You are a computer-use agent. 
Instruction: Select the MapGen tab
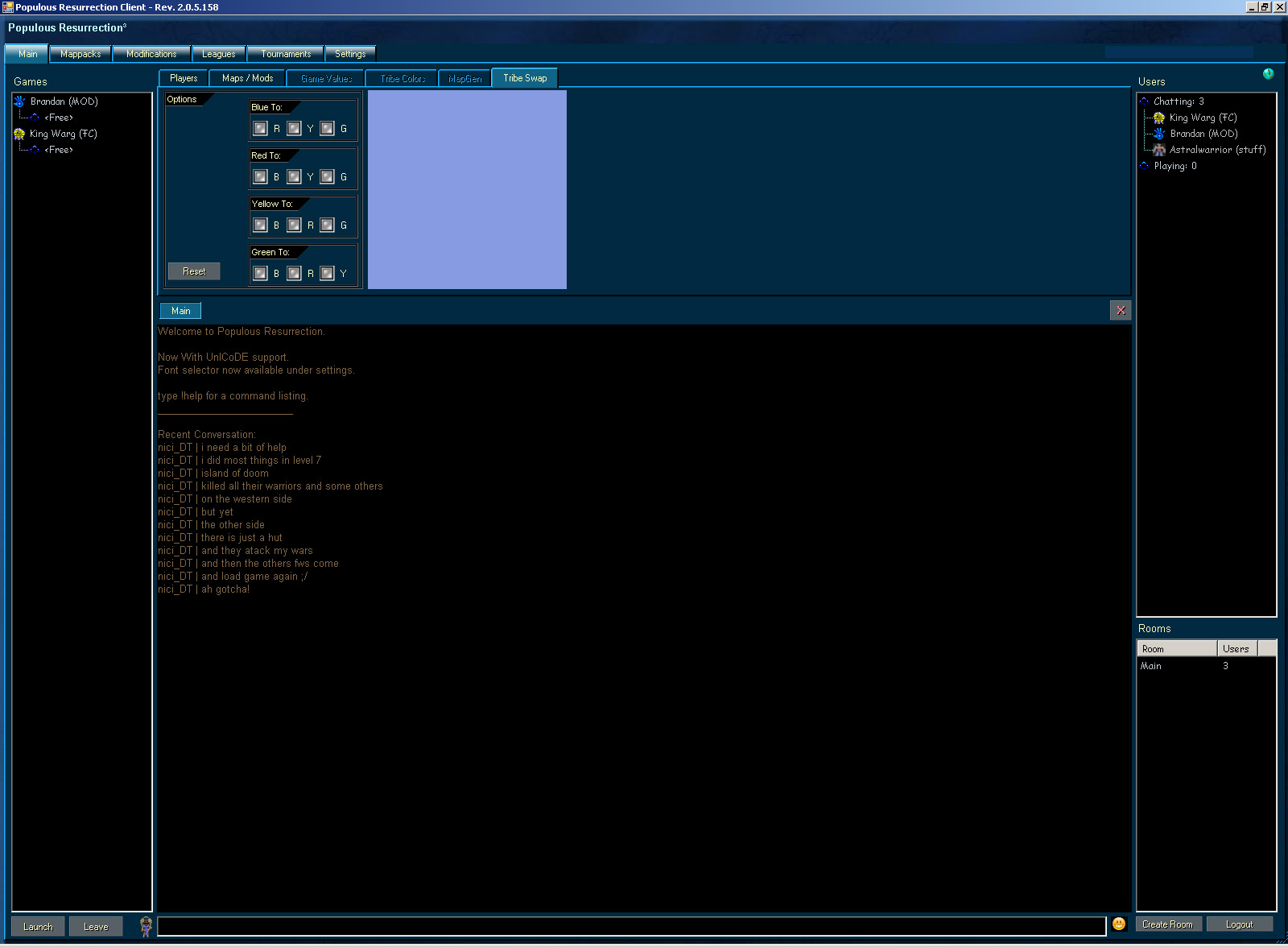464,78
